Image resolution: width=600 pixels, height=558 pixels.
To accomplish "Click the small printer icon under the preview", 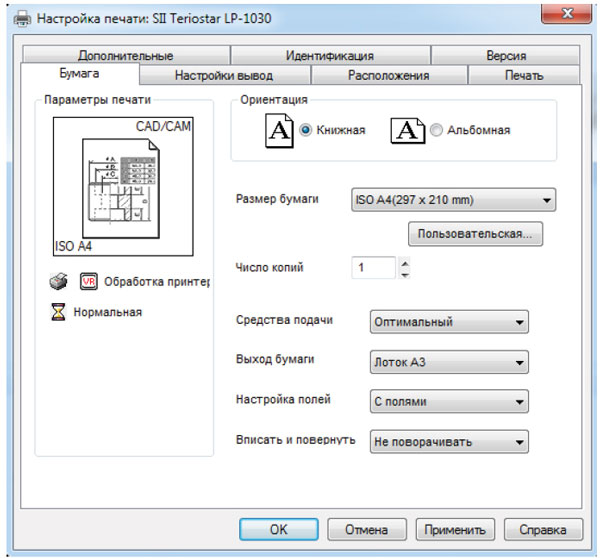I will [x=58, y=281].
